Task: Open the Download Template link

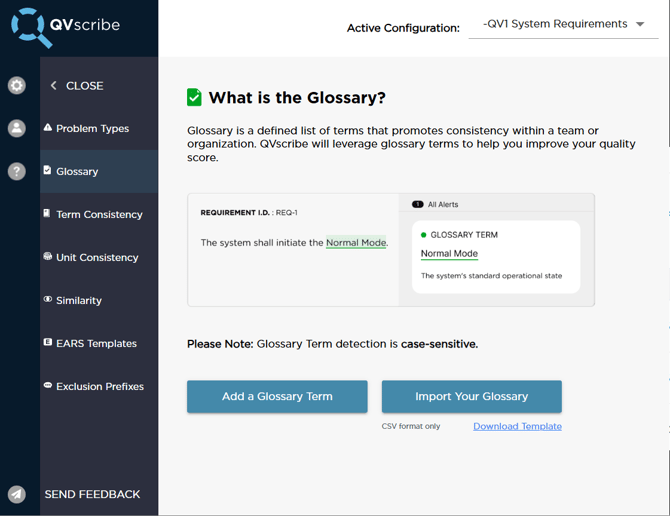Action: pos(517,426)
